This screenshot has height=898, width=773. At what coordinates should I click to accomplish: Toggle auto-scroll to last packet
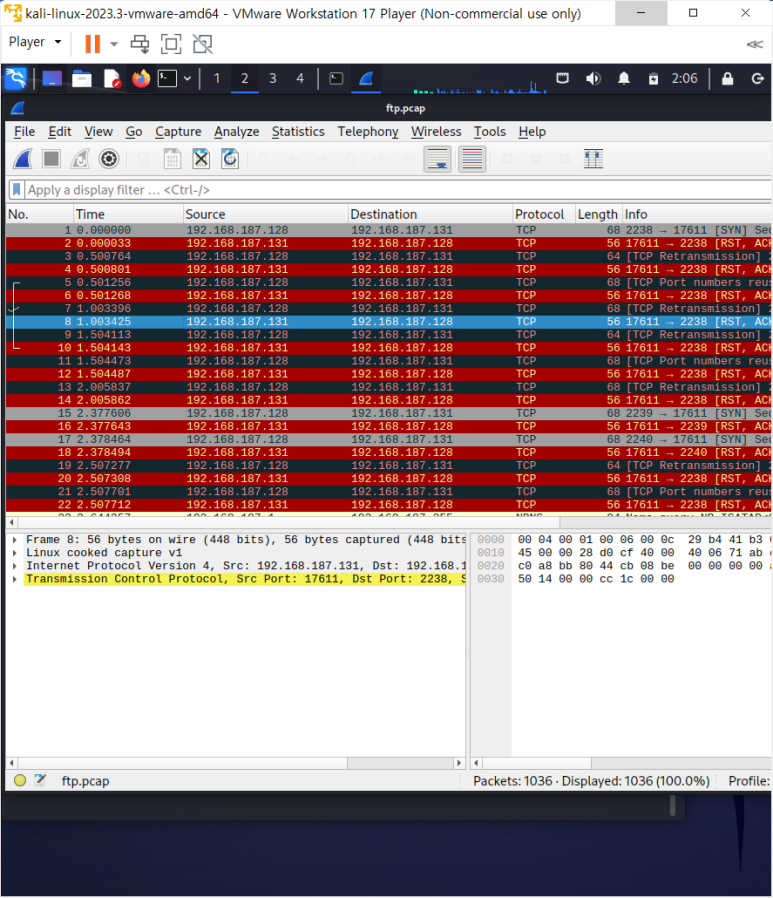coord(437,159)
